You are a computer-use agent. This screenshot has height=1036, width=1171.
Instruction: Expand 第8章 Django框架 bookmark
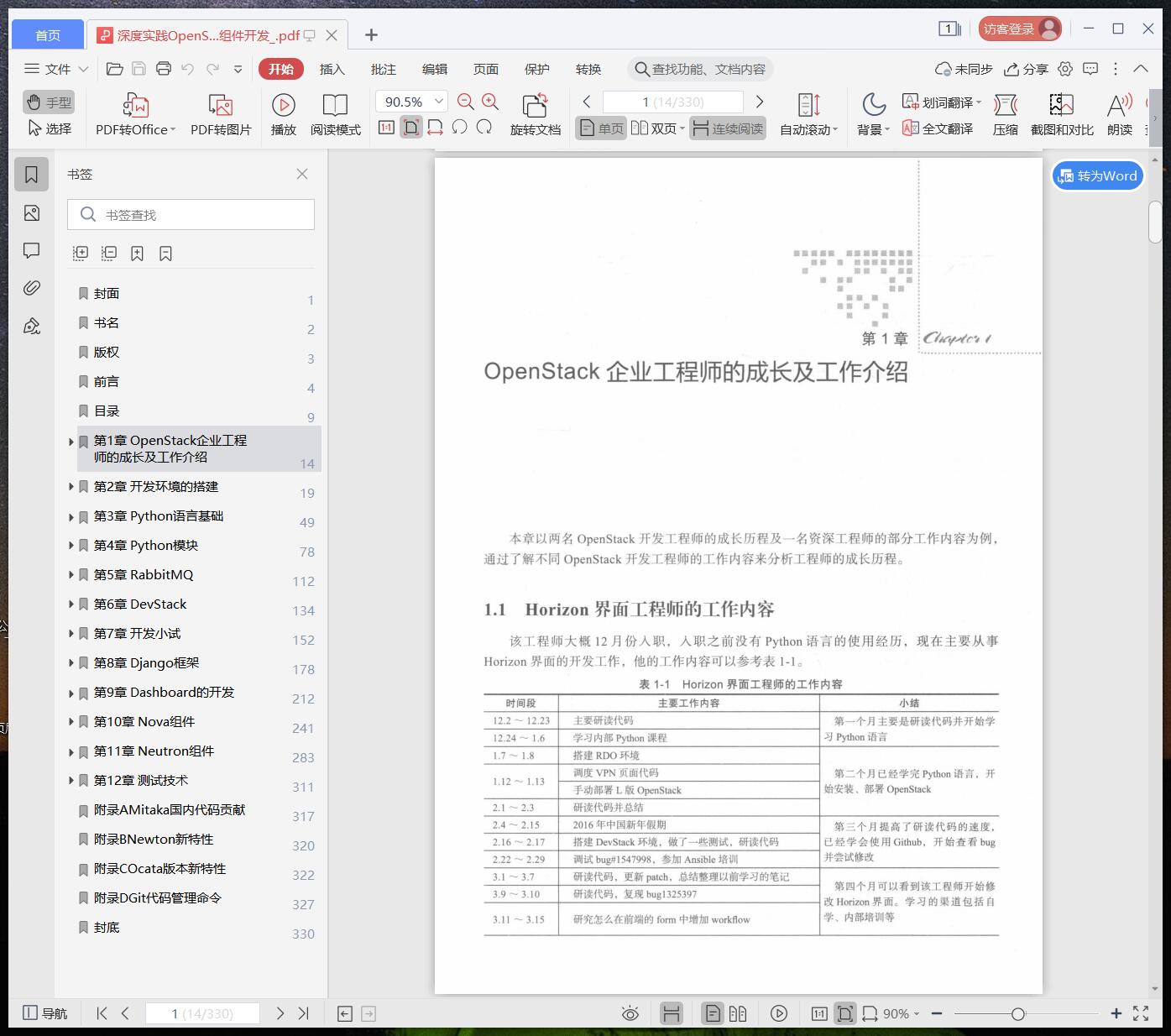click(x=71, y=663)
